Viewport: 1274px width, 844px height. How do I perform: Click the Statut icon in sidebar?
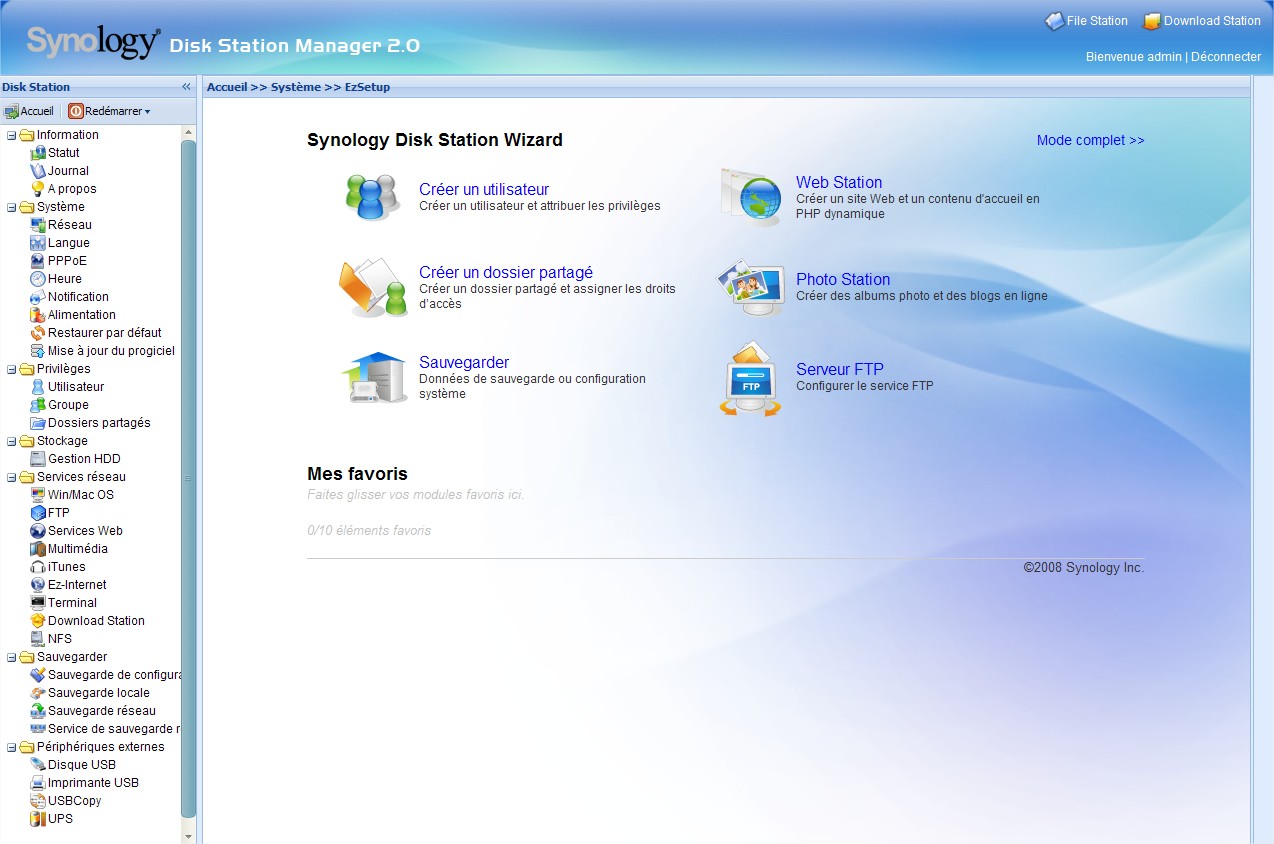(x=38, y=153)
